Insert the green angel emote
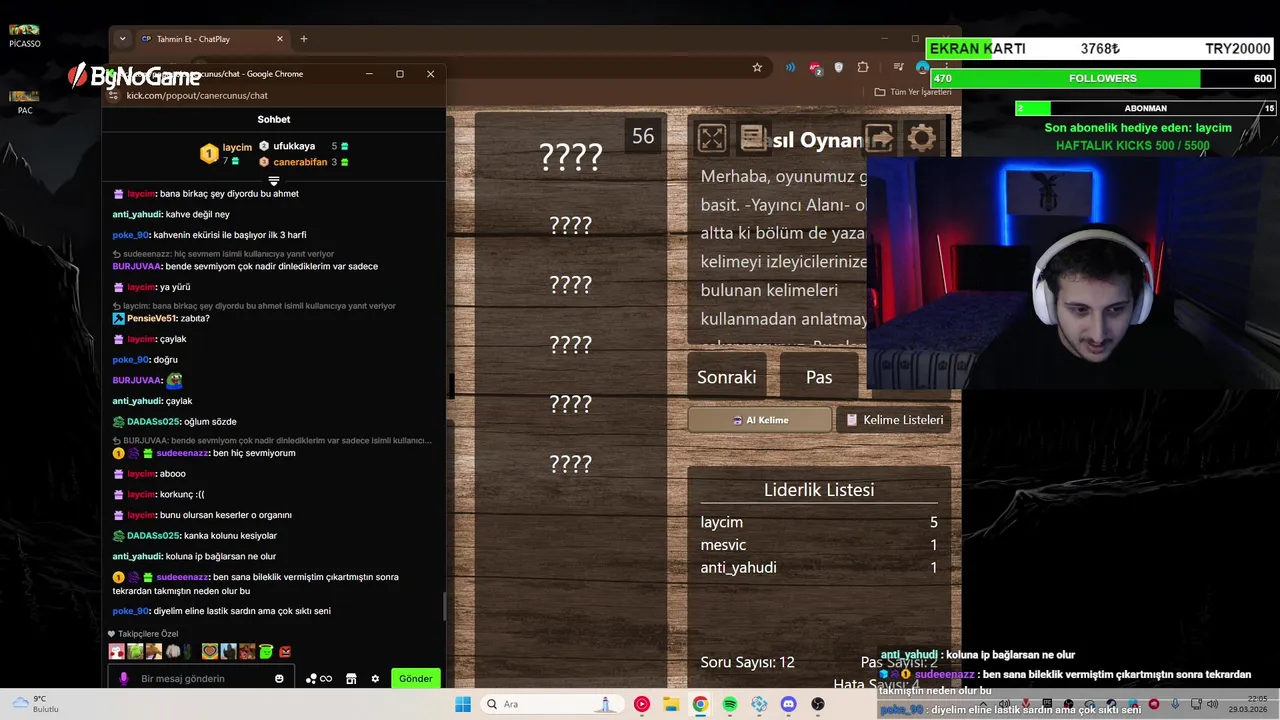 (x=266, y=652)
